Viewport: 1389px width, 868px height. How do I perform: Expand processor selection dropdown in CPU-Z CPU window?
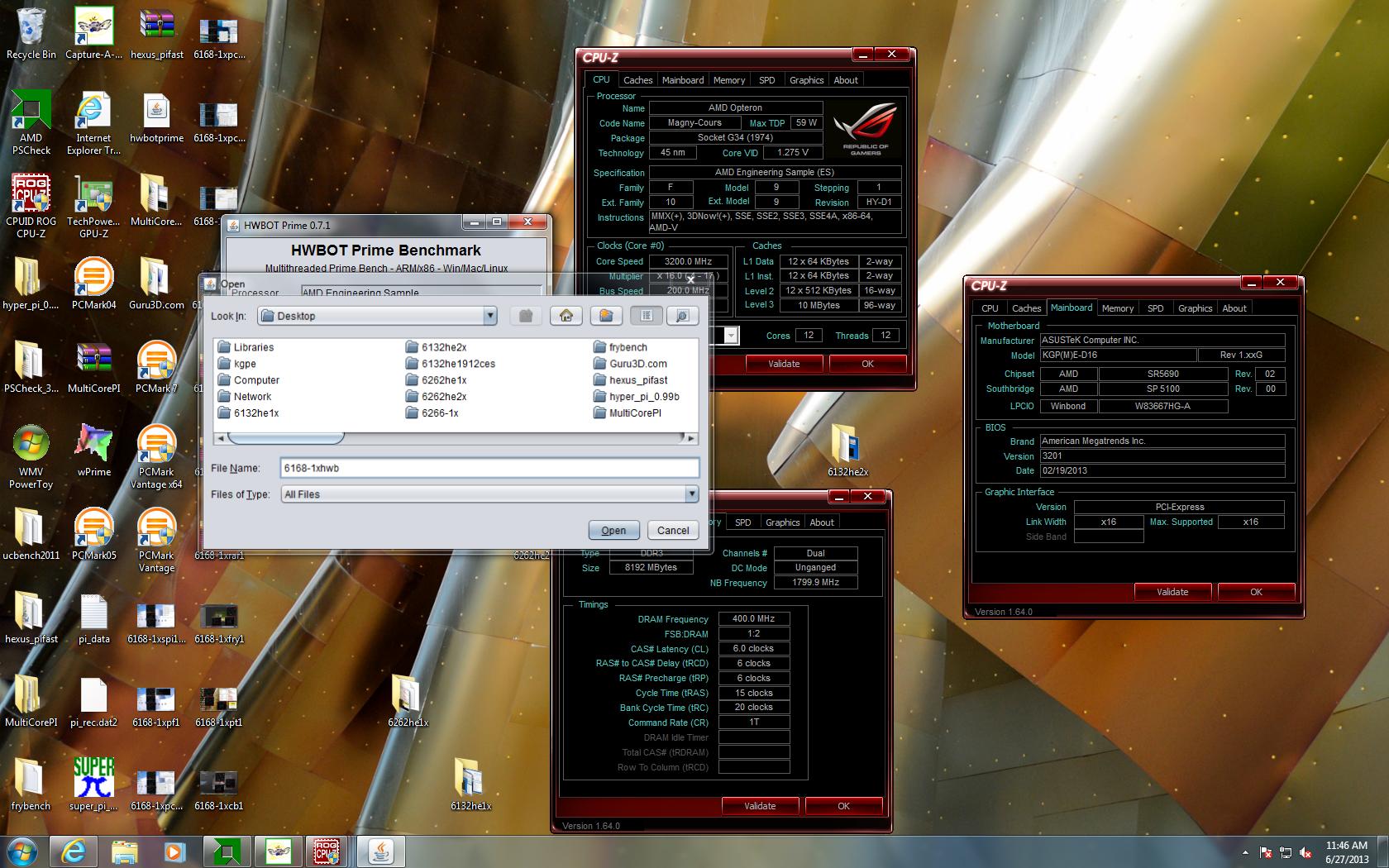pyautogui.click(x=731, y=336)
